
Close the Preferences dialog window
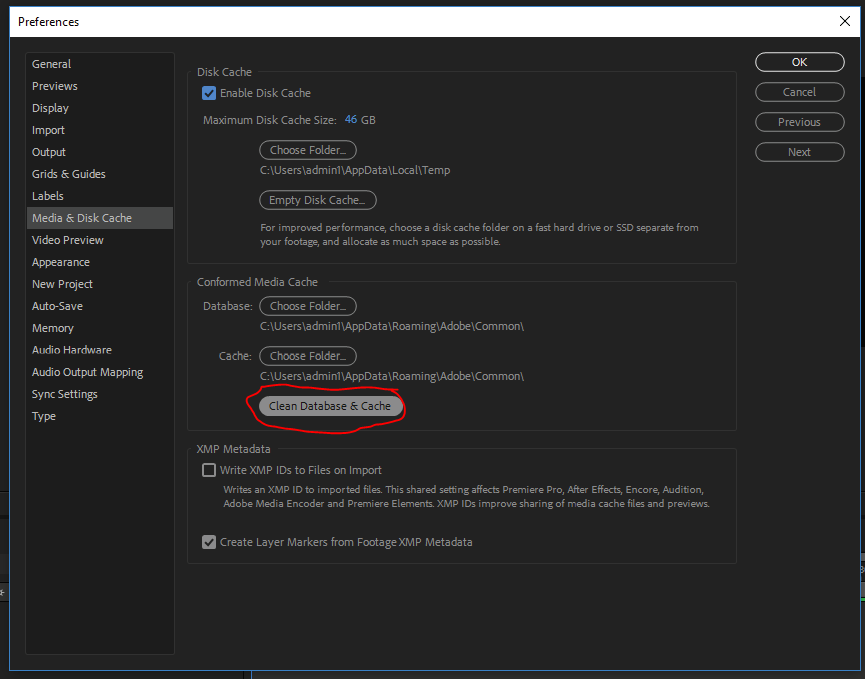click(x=844, y=21)
